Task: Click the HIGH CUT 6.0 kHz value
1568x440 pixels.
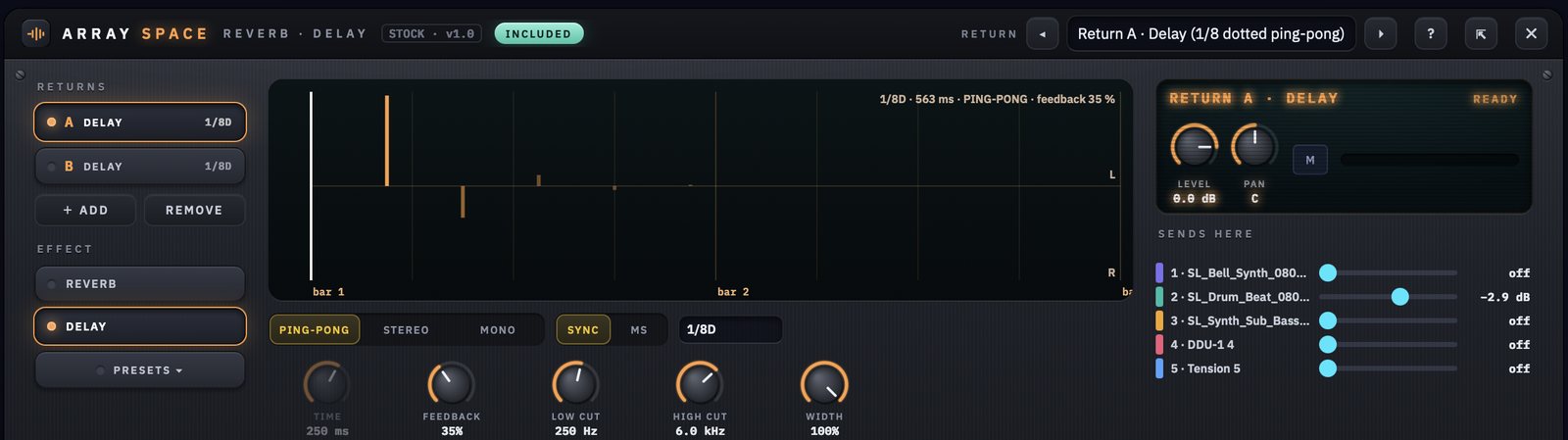Action: click(700, 431)
